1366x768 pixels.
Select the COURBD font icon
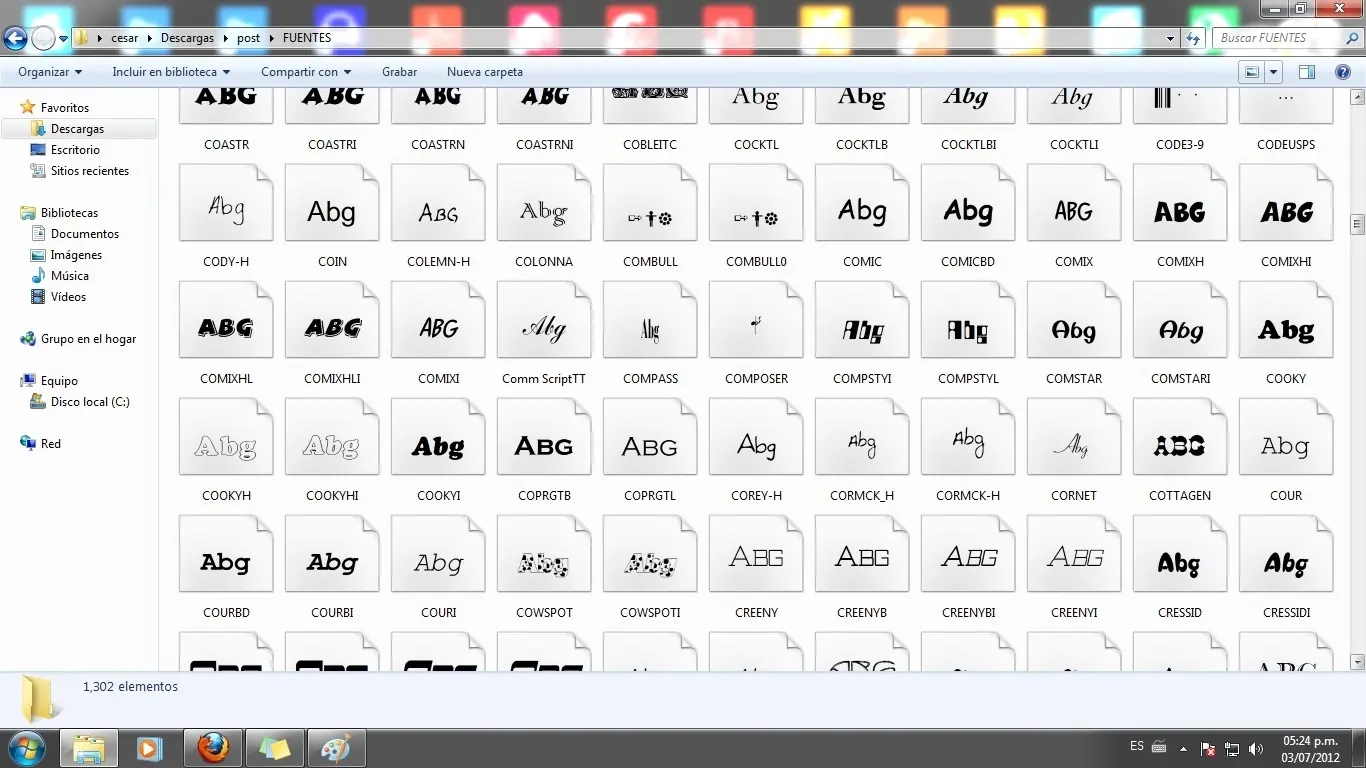click(x=226, y=554)
